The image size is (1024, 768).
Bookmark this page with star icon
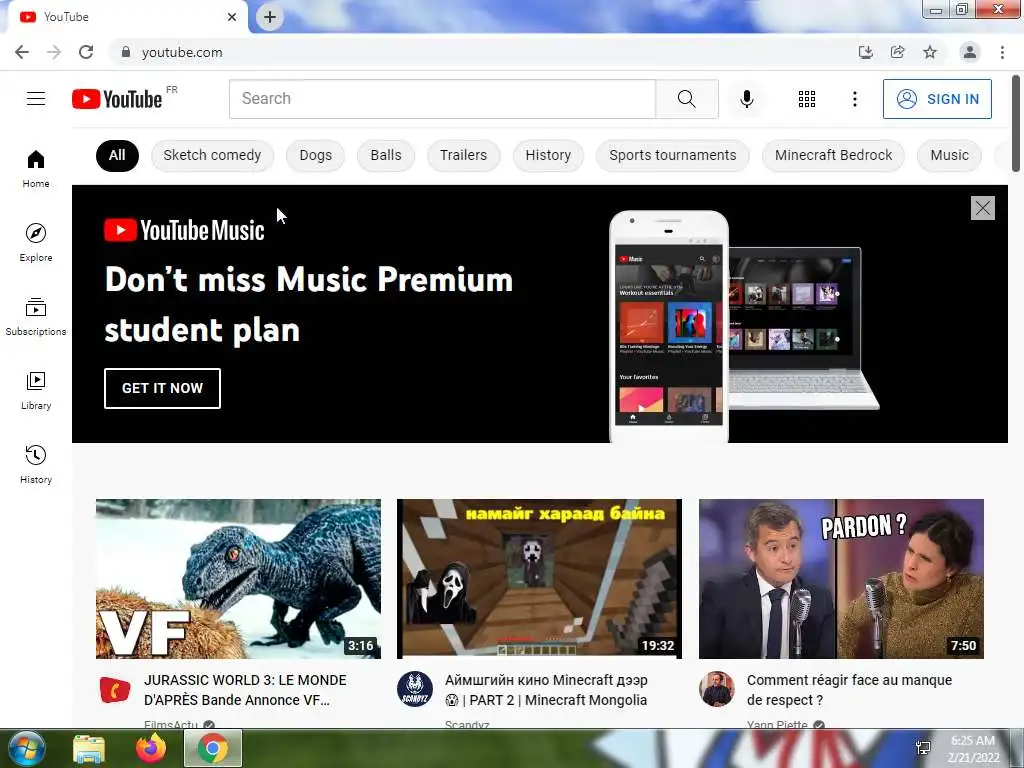pyautogui.click(x=930, y=52)
